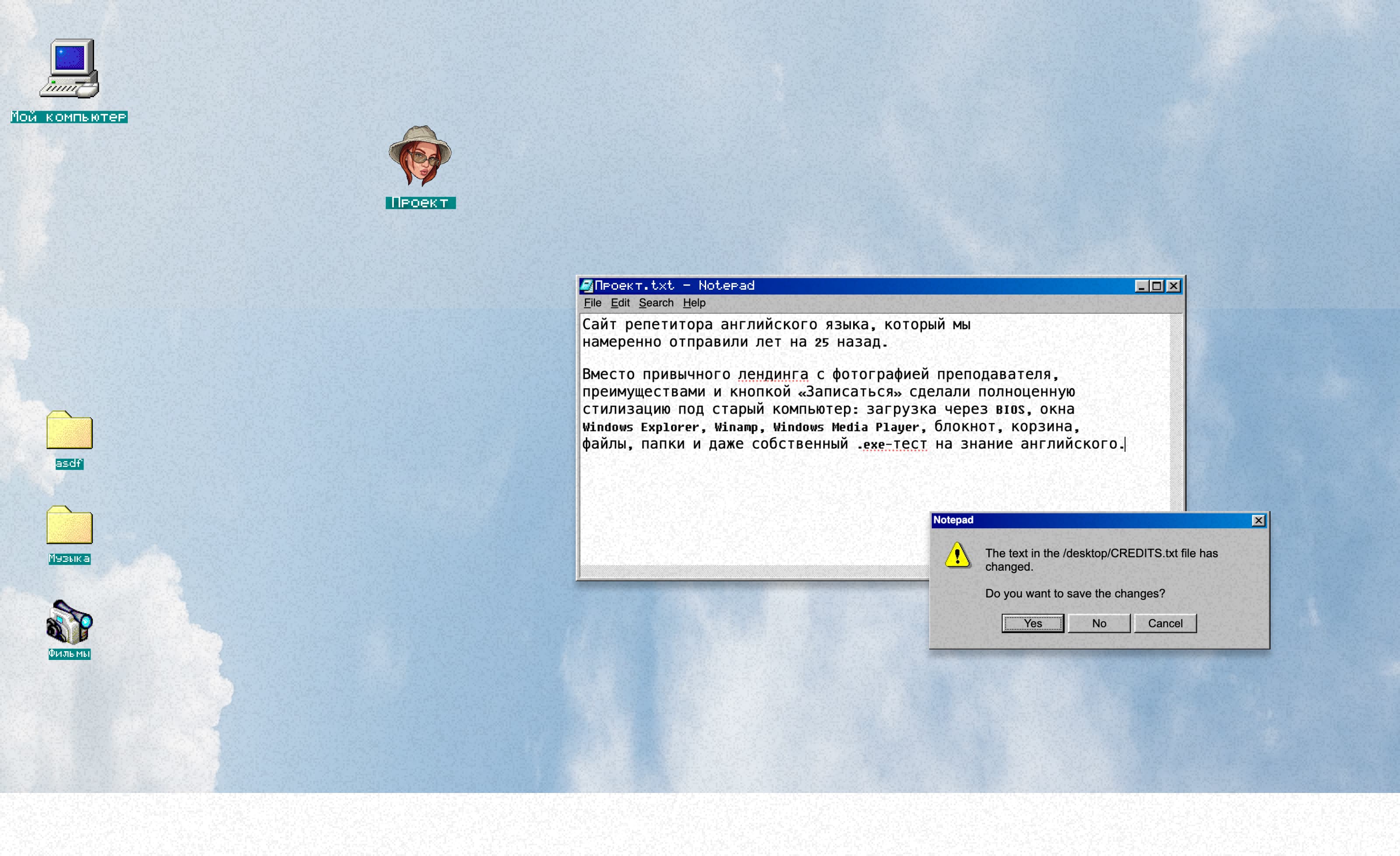The width and height of the screenshot is (1400, 856).
Task: Click the Фильмы icon label
Action: click(69, 654)
